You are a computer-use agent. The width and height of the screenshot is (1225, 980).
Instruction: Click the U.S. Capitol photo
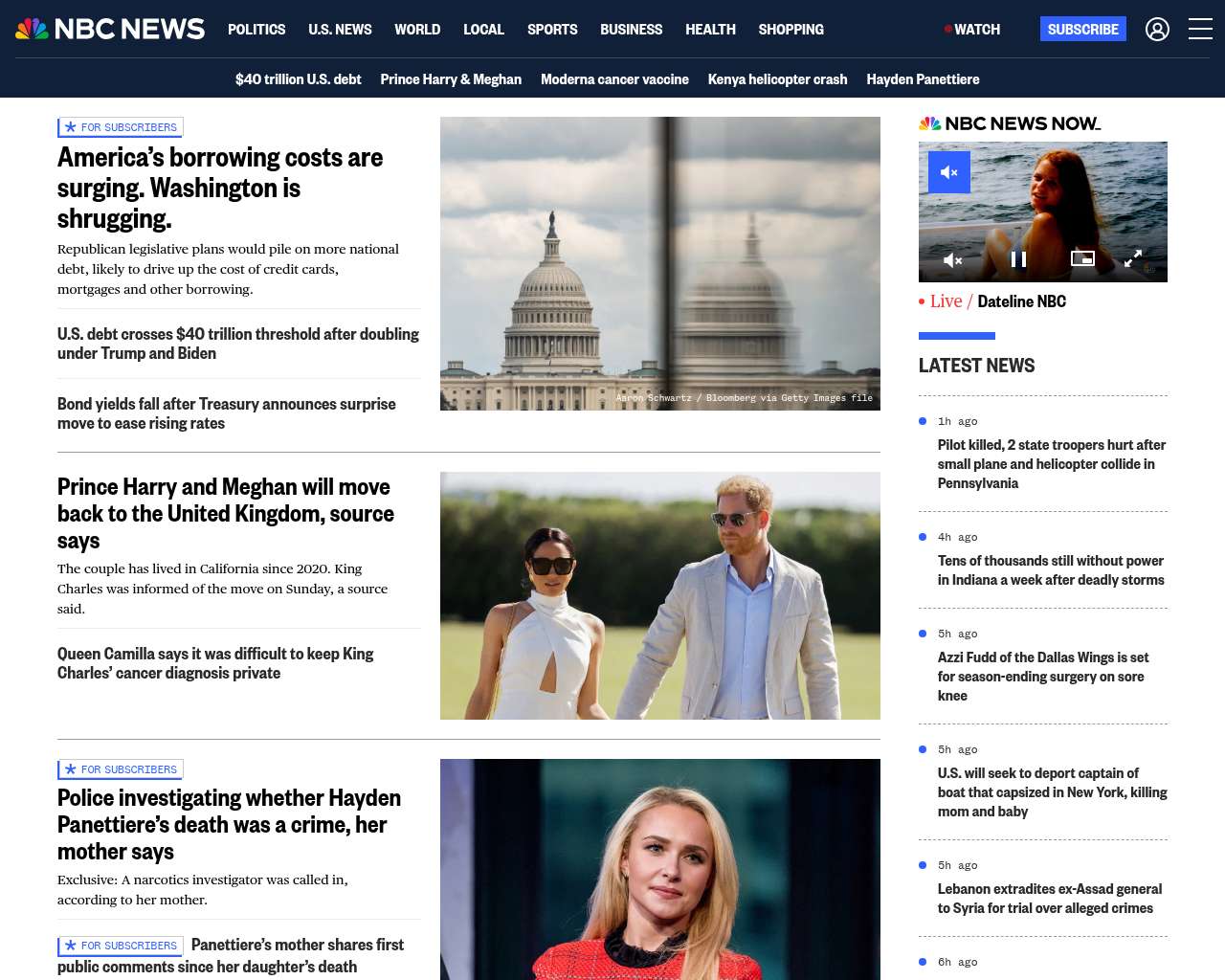pos(660,263)
